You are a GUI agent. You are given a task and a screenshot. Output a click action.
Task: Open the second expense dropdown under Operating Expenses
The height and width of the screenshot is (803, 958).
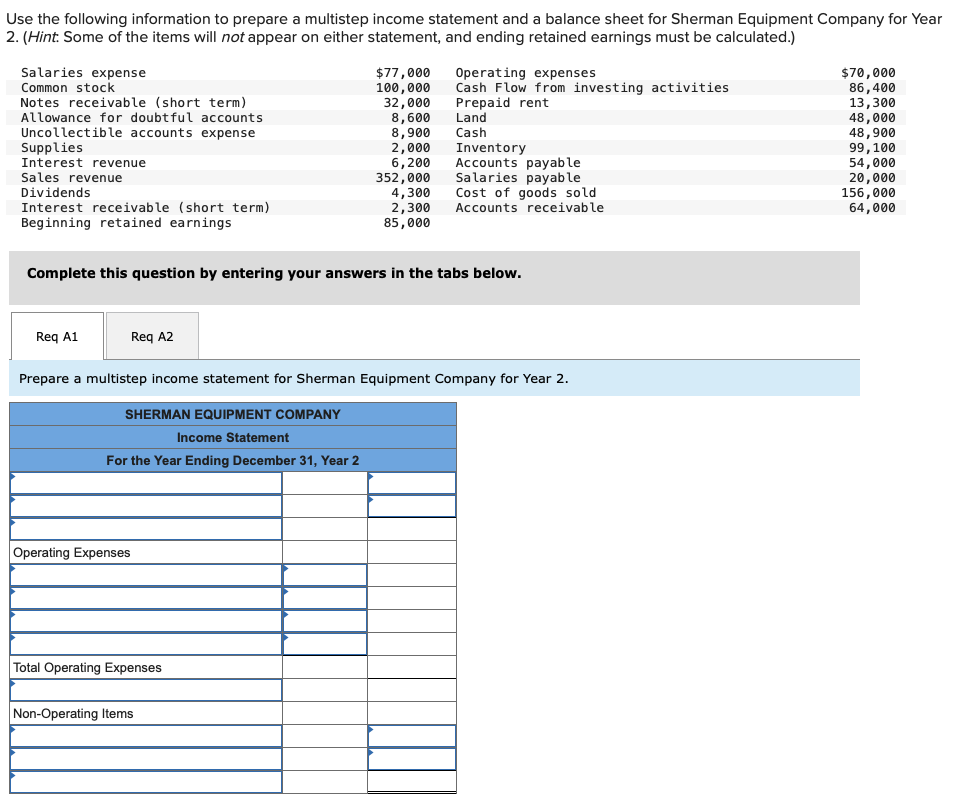[146, 597]
